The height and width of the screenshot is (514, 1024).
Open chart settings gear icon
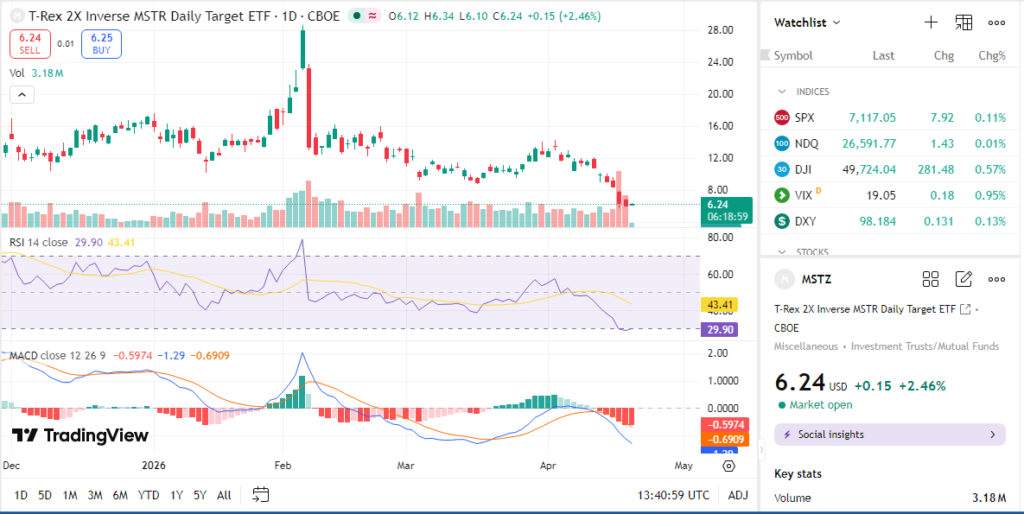pos(729,465)
